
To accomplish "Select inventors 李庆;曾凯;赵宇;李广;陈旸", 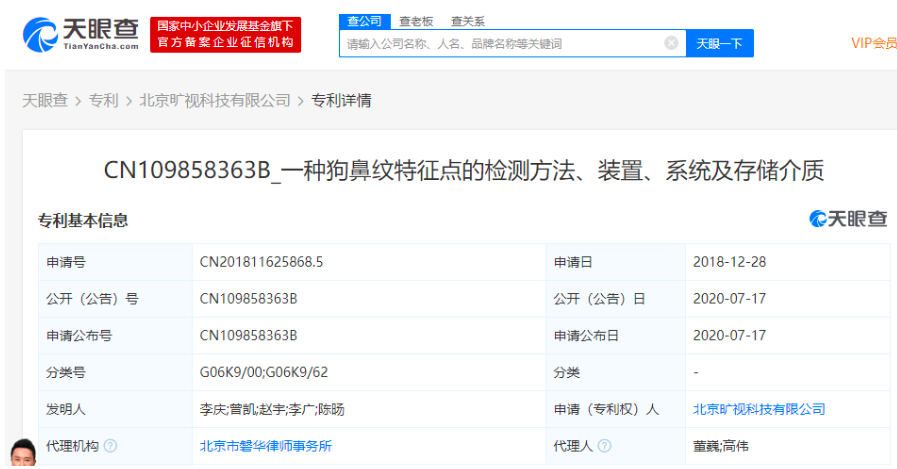I will [x=272, y=409].
